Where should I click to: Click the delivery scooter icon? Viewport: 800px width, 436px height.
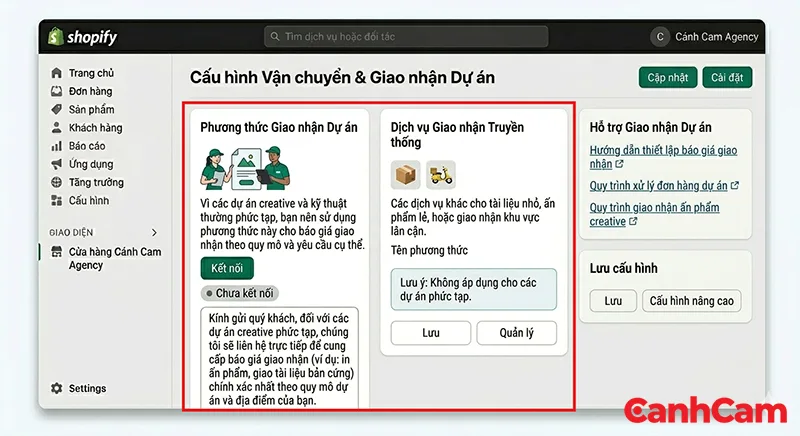click(x=441, y=175)
